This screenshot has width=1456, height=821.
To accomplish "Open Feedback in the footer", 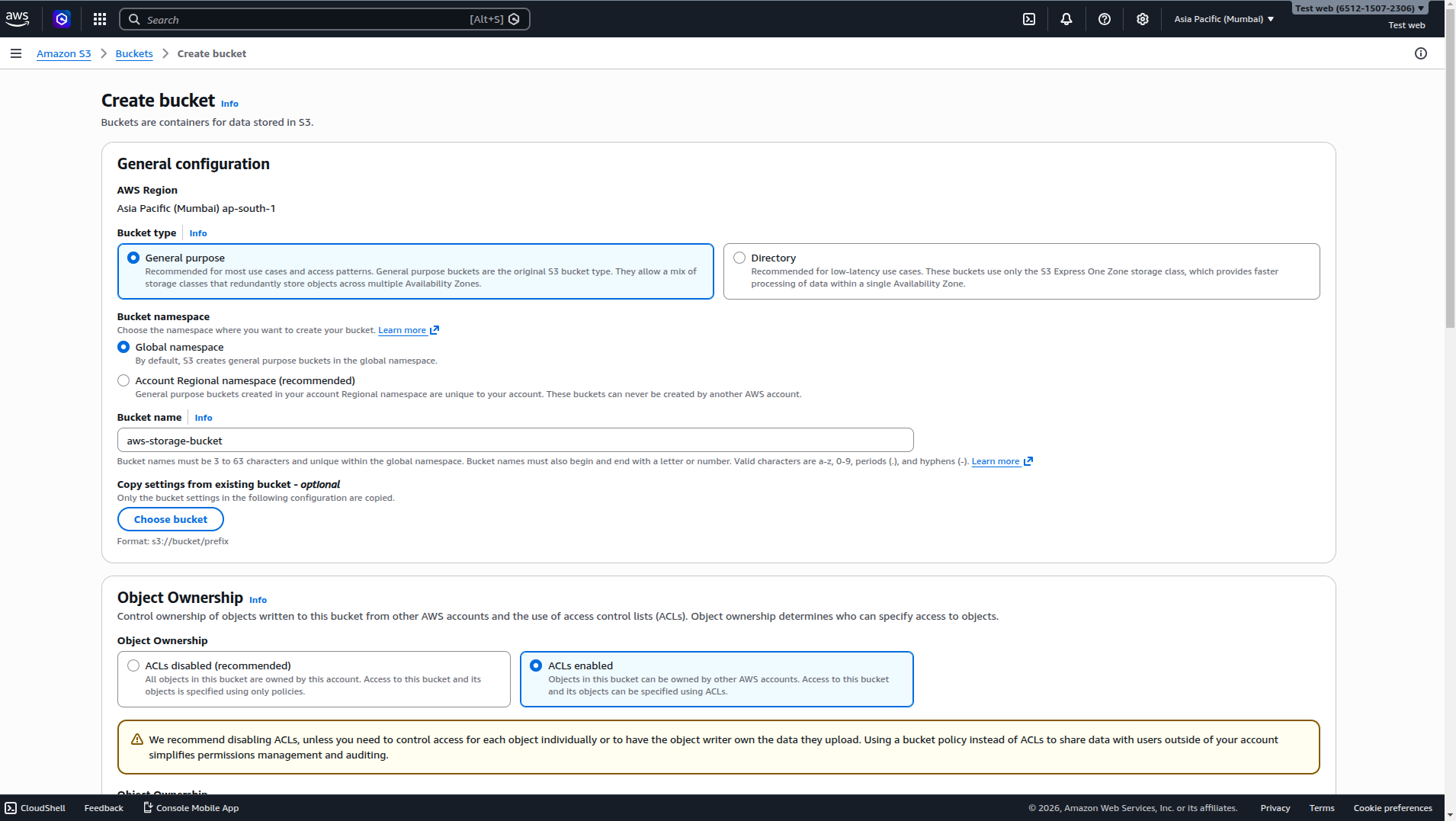I will [x=104, y=808].
